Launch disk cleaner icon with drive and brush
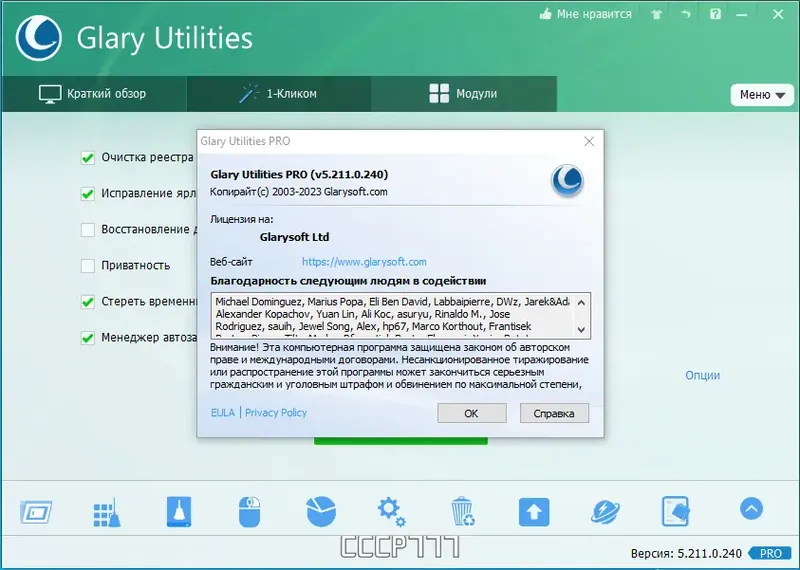Screen dimensions: 800x570 coord(179,511)
